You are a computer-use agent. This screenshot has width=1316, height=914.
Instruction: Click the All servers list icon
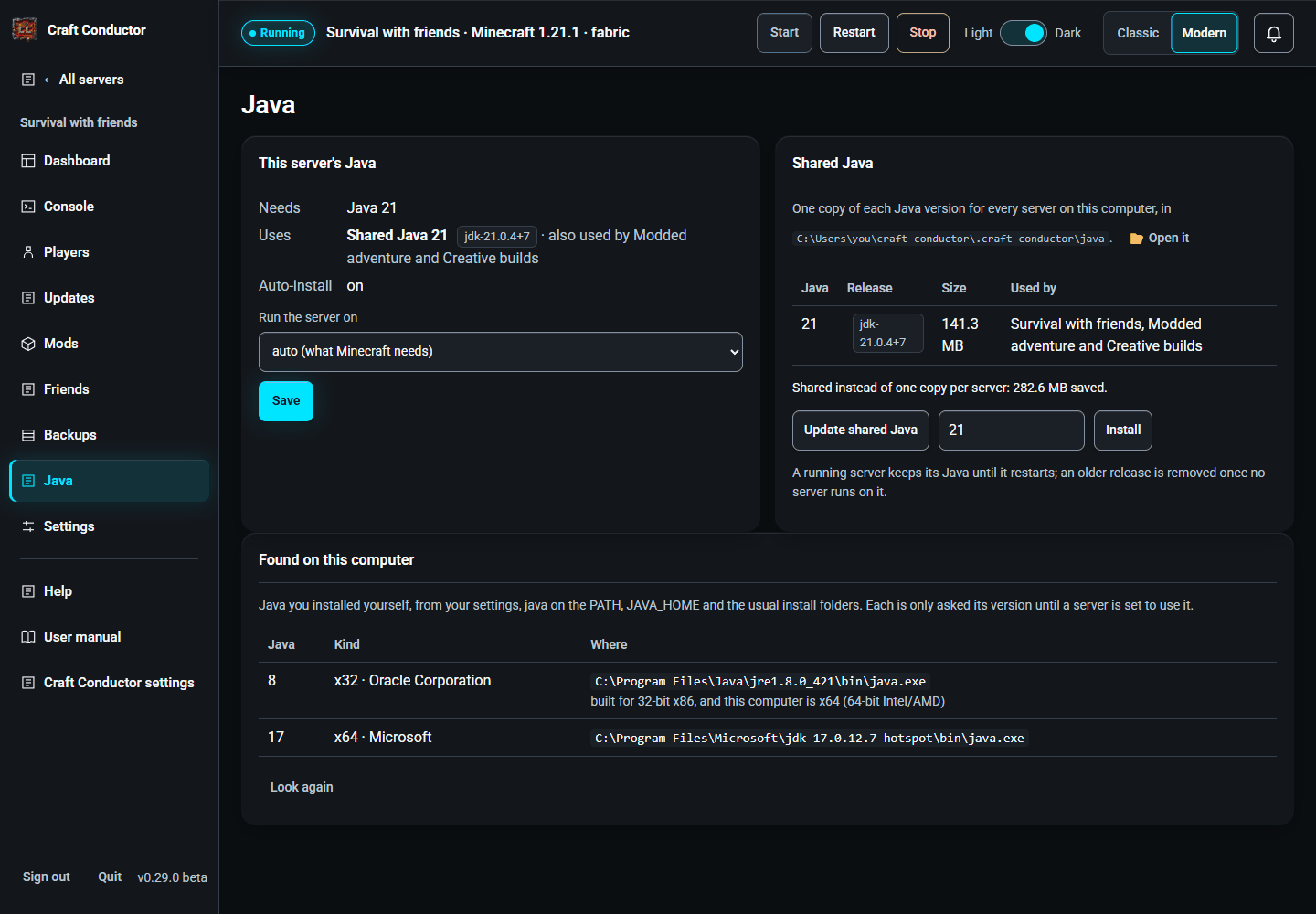pos(28,80)
